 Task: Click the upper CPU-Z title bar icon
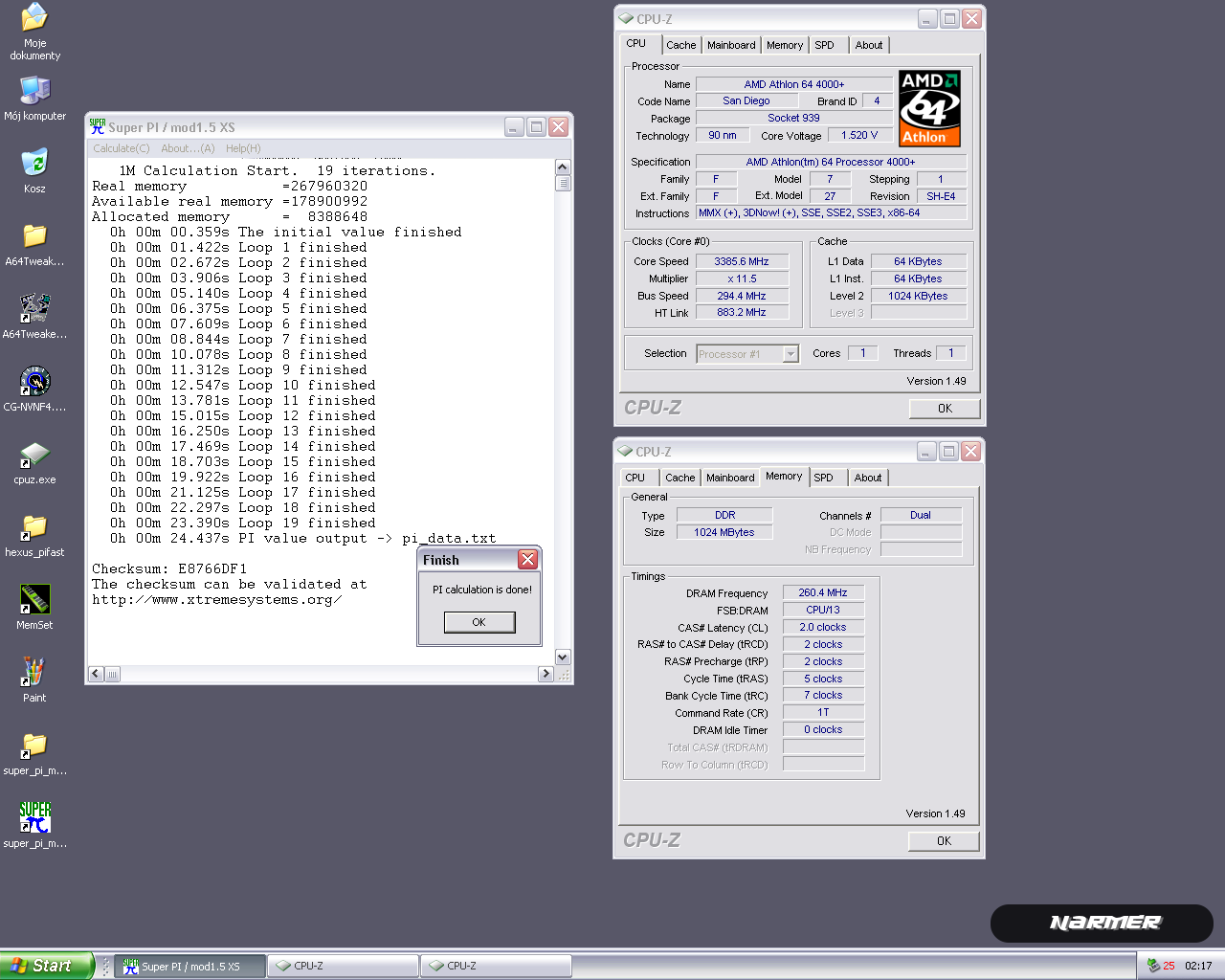[x=626, y=18]
